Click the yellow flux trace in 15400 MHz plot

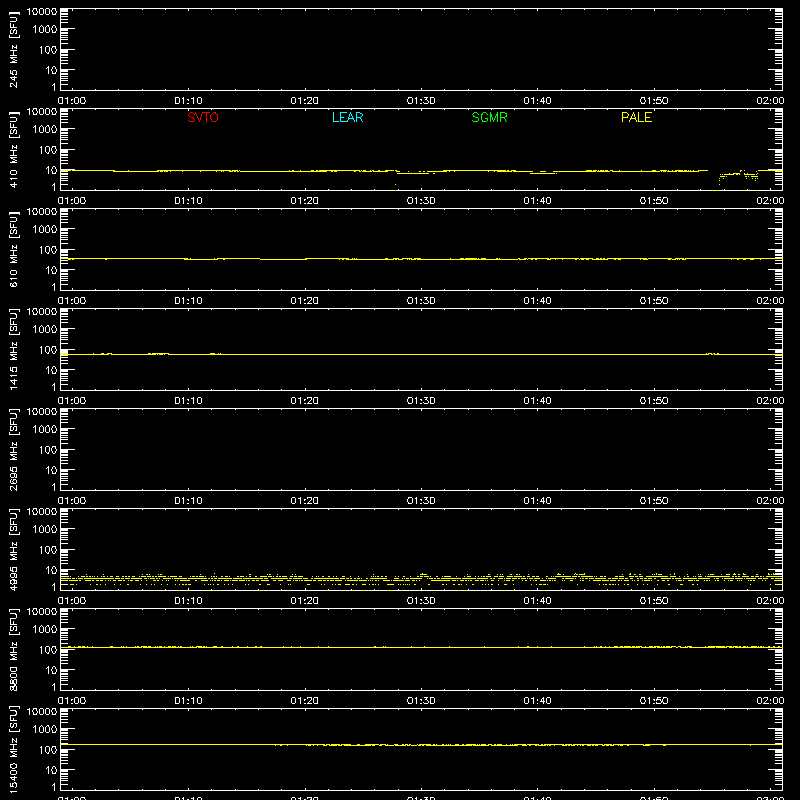(x=421, y=745)
